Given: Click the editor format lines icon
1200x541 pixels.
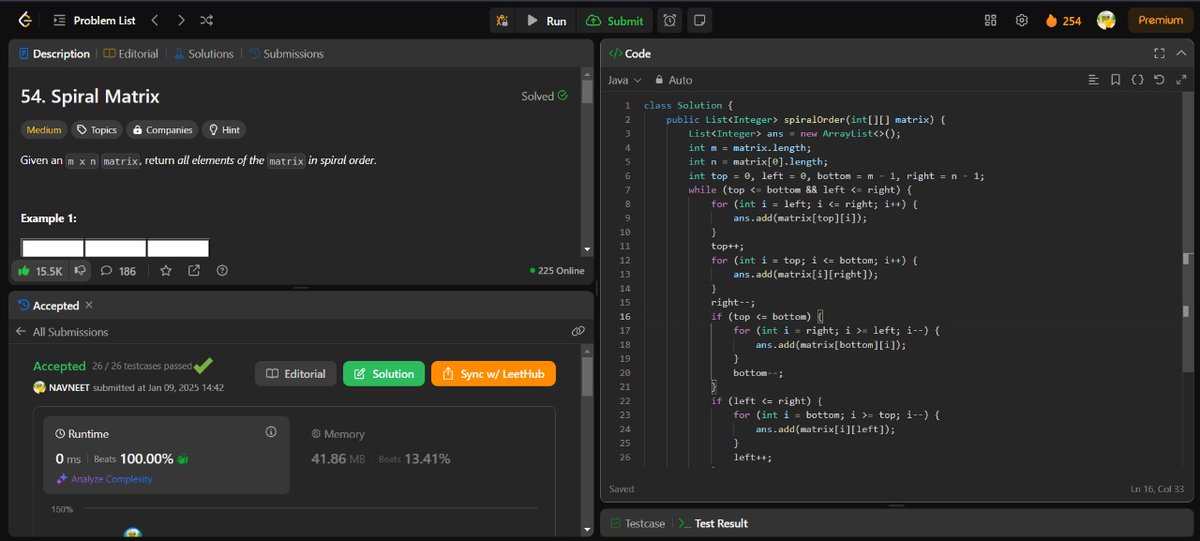Looking at the screenshot, I should [1093, 80].
